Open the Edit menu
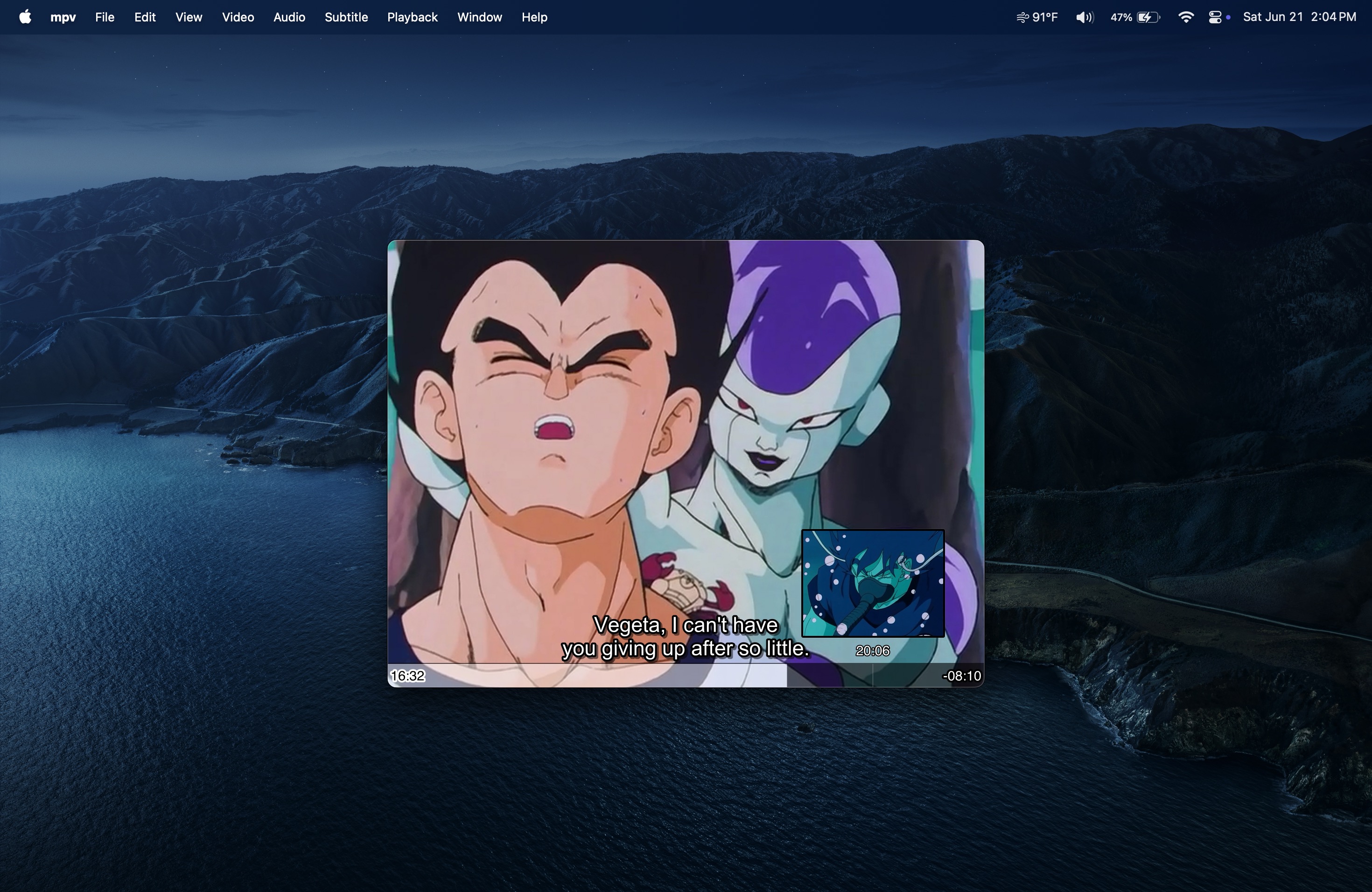The height and width of the screenshot is (892, 1372). [x=145, y=17]
